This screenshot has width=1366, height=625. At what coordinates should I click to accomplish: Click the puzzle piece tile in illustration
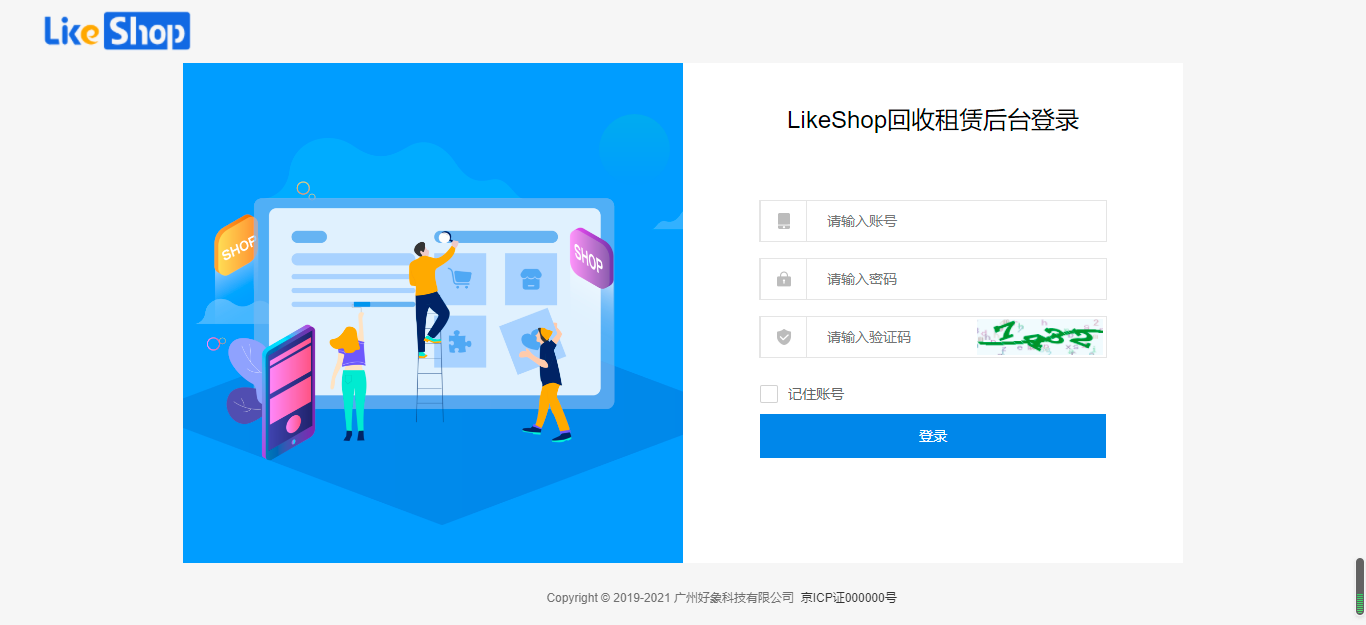461,342
